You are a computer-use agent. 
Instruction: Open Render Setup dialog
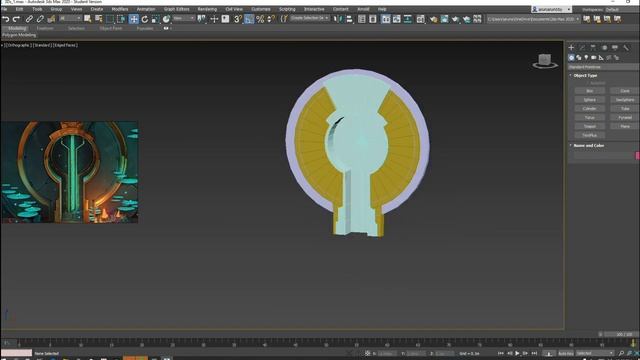(433, 19)
